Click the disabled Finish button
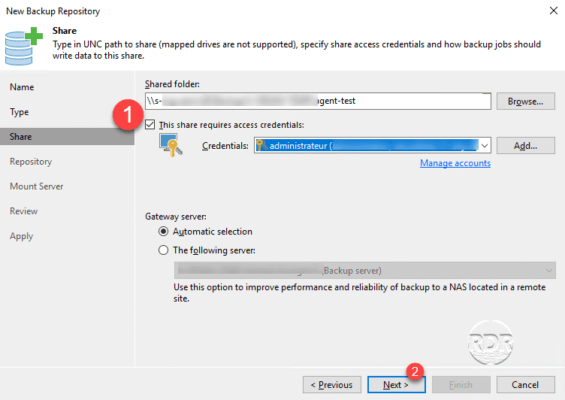Viewport: 565px width, 400px height. coord(461,385)
